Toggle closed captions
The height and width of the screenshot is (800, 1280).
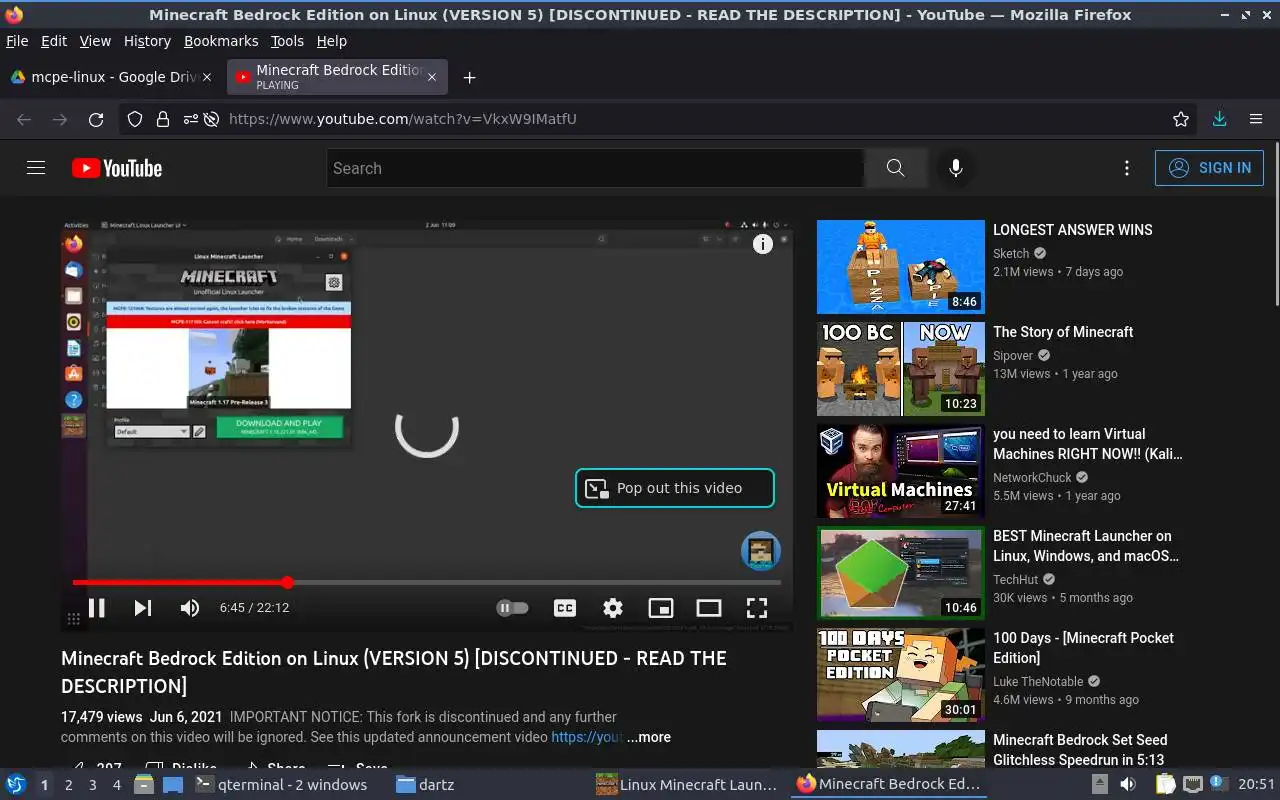pos(565,607)
